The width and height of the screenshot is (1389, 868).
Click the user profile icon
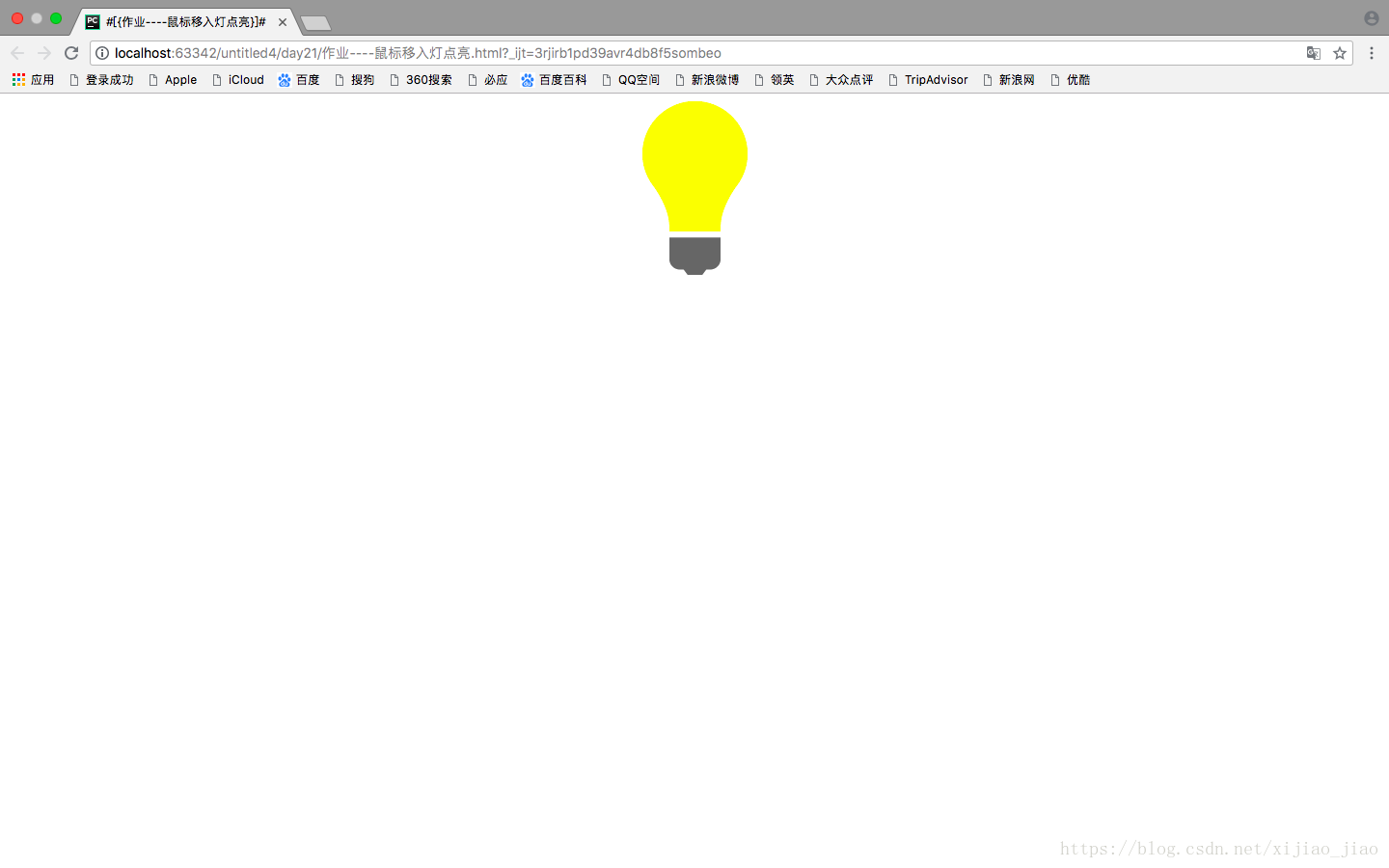coord(1372,18)
